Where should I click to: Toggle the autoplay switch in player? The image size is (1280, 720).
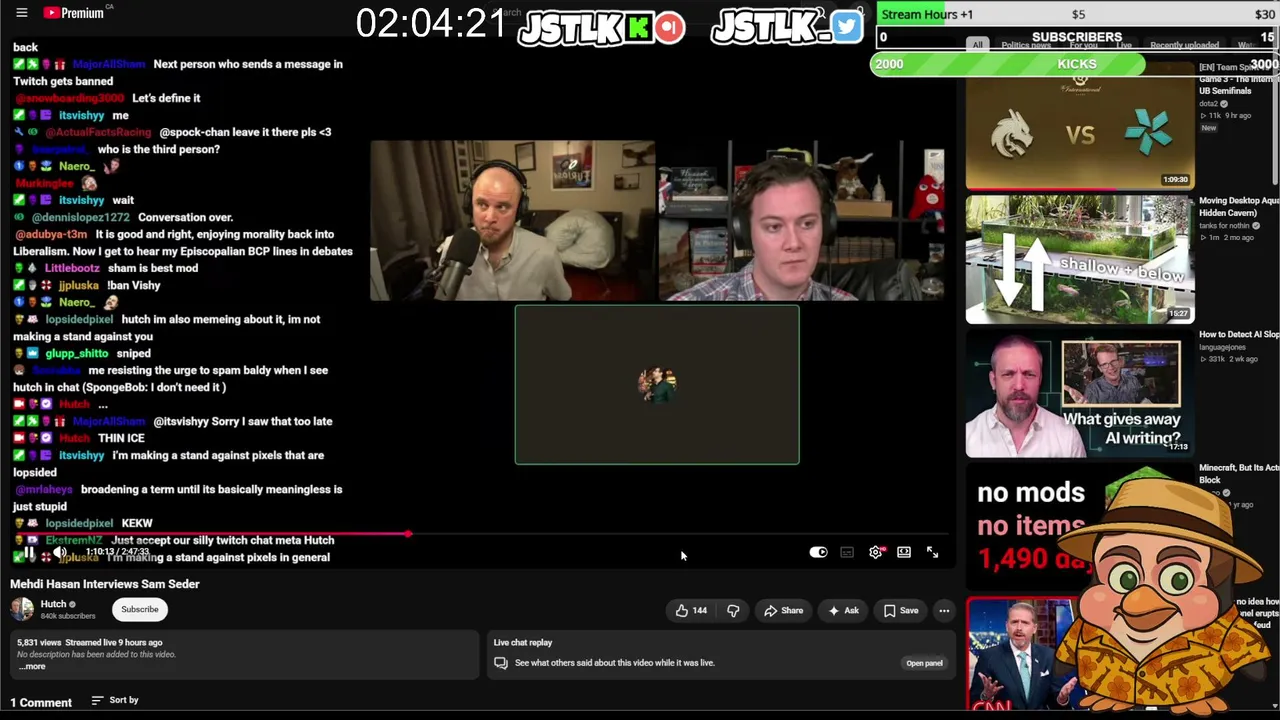point(818,552)
